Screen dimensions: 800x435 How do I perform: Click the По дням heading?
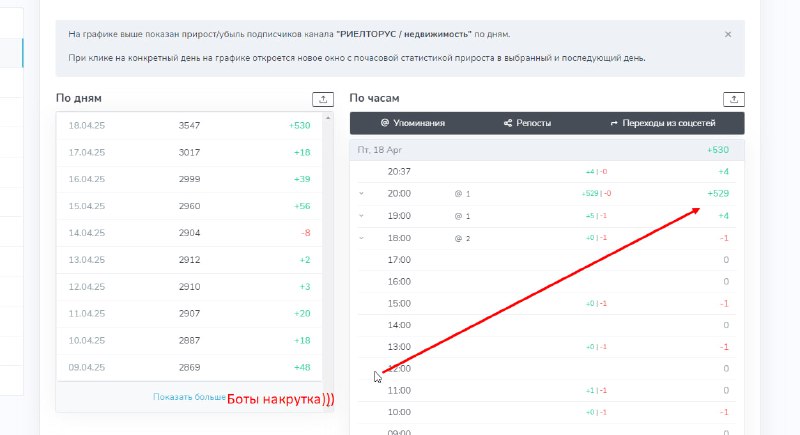(x=79, y=98)
